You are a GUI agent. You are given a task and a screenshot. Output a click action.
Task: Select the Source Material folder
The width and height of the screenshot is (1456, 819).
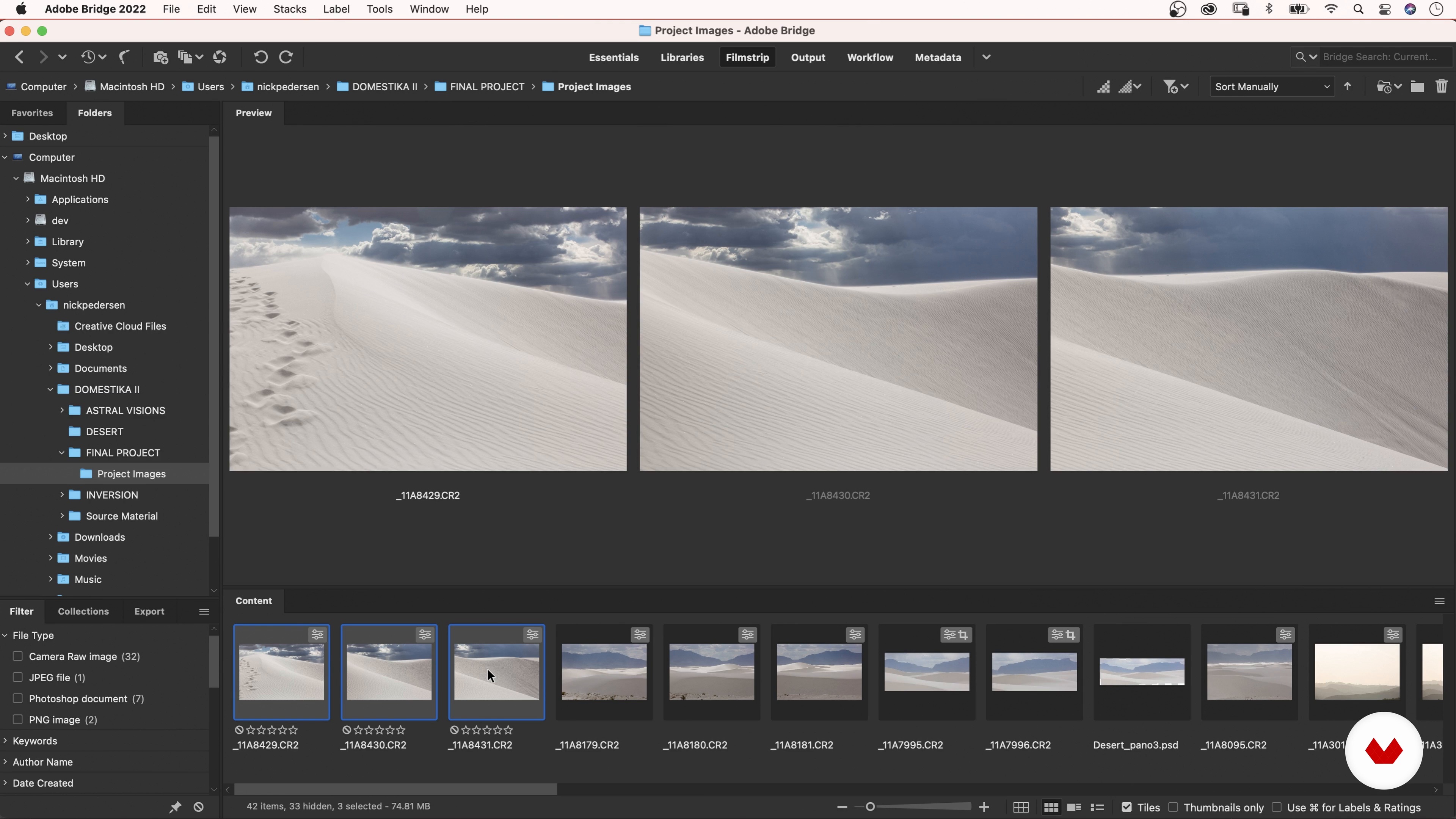click(121, 516)
